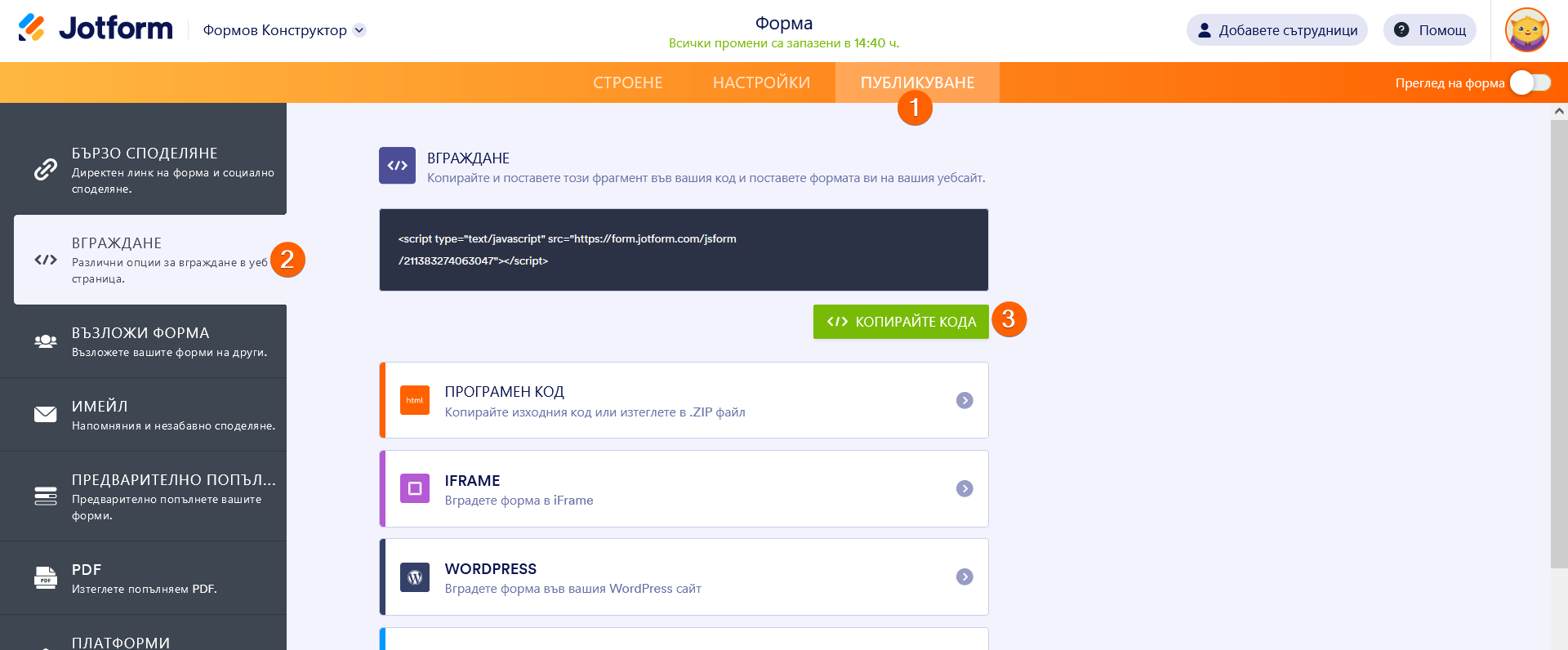Click the WordPress logo icon
This screenshot has width=1568, height=650.
click(415, 577)
